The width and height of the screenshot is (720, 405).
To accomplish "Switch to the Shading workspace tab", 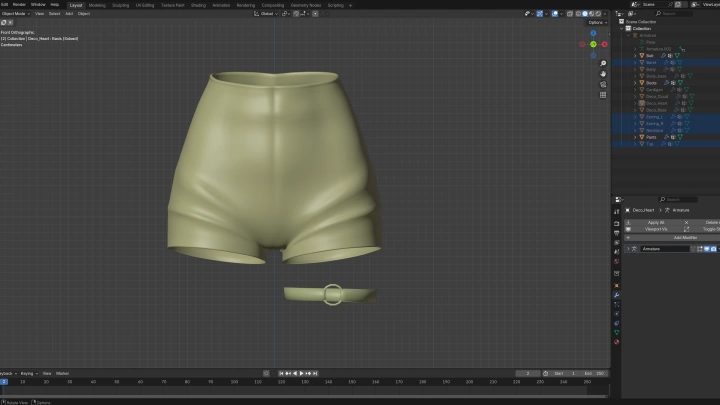I will (x=198, y=6).
